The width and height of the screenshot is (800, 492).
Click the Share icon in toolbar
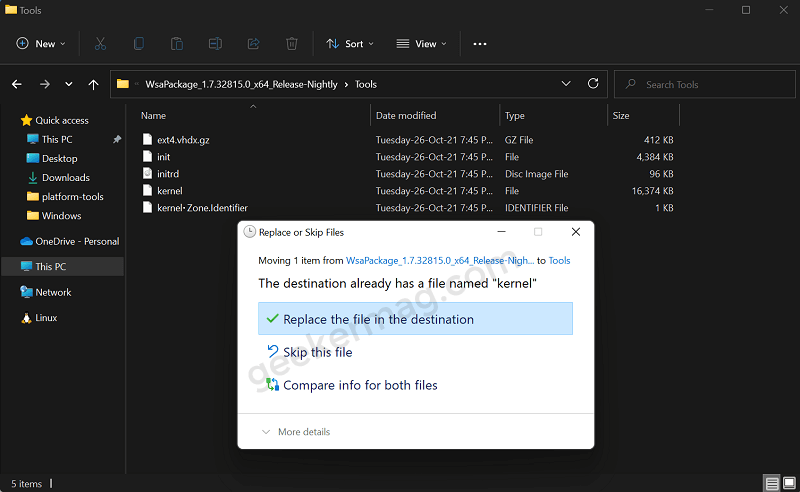point(254,44)
